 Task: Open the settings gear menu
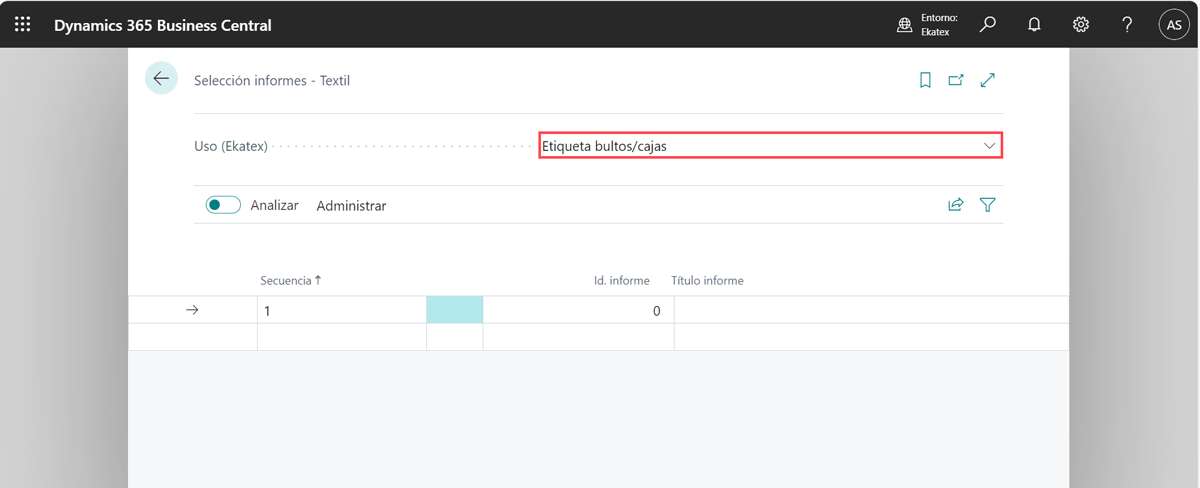pos(1081,24)
